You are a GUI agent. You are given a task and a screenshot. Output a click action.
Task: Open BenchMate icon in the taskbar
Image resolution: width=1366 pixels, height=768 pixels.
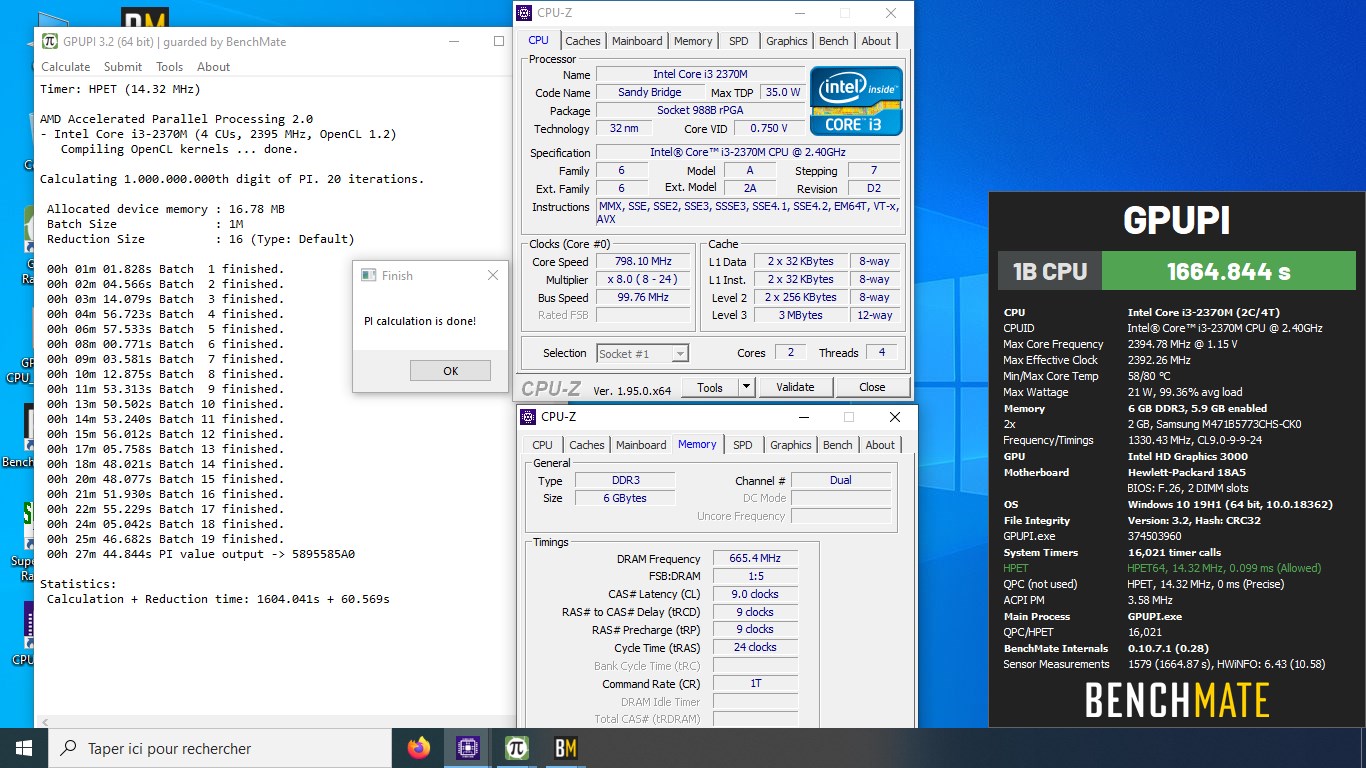click(565, 747)
